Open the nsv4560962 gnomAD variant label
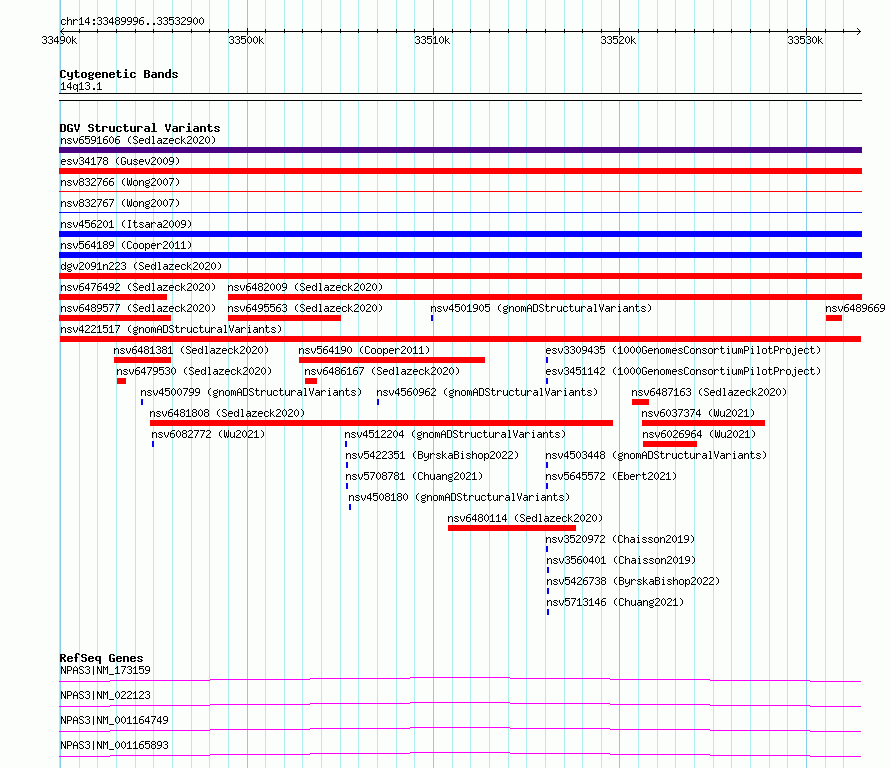Image resolution: width=890 pixels, height=768 pixels. [487, 392]
